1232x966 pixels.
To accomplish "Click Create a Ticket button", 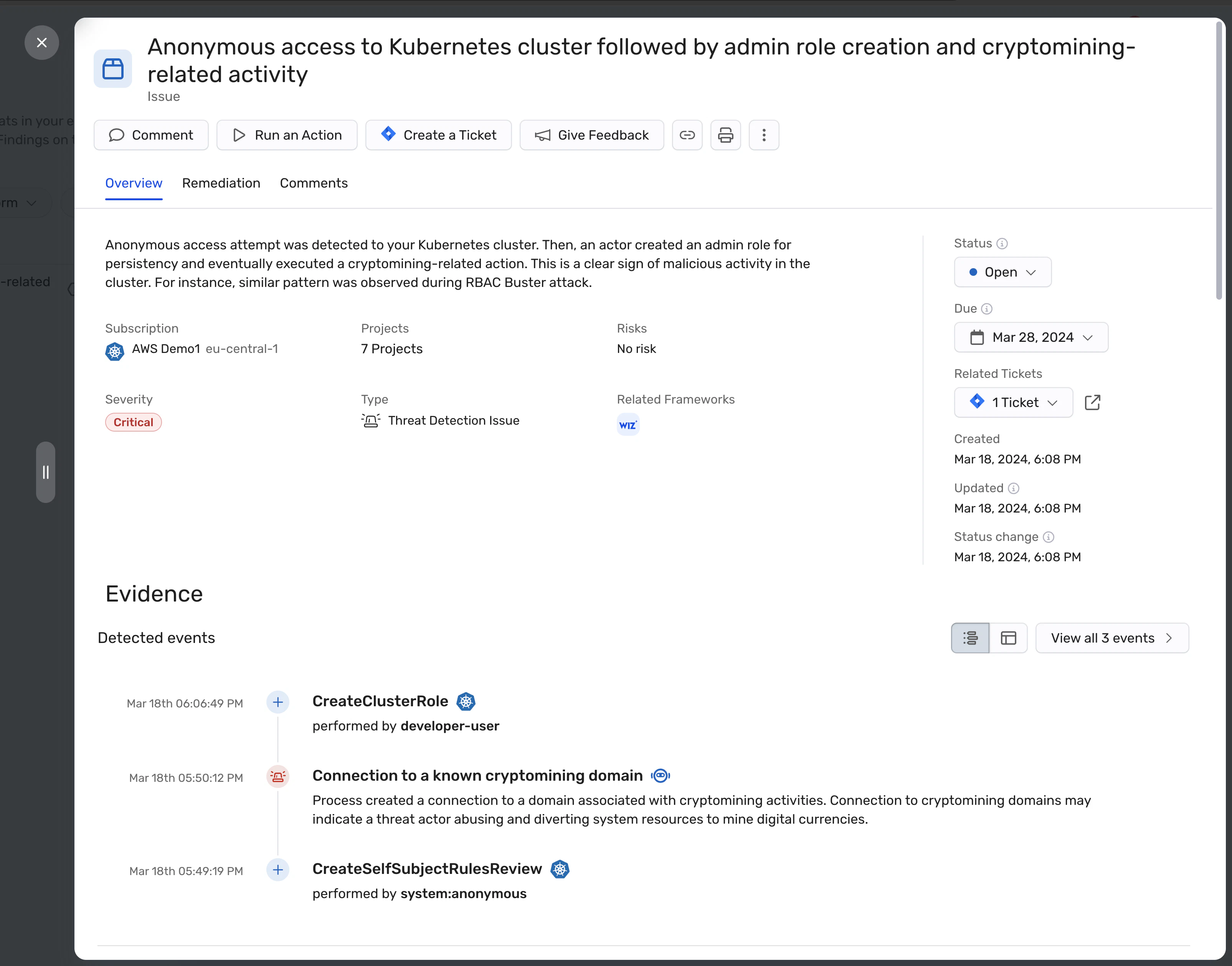I will click(x=438, y=135).
